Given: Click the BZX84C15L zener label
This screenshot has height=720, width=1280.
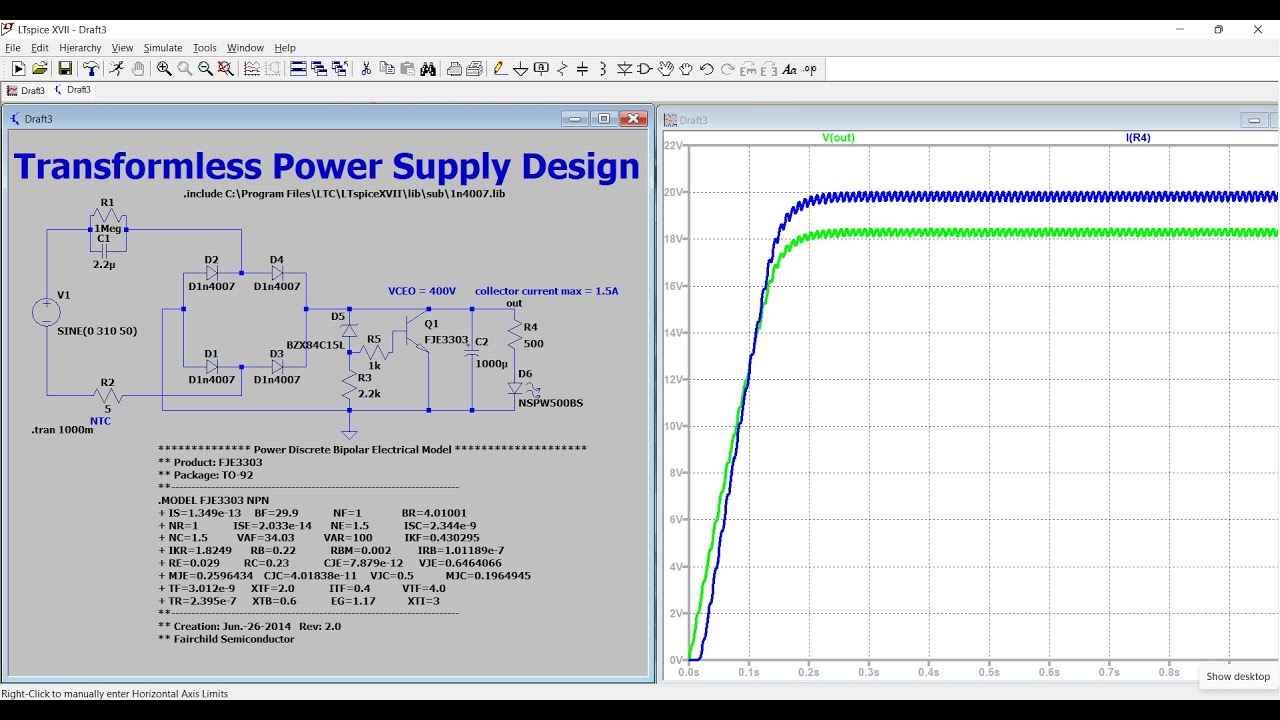Looking at the screenshot, I should click(315, 345).
